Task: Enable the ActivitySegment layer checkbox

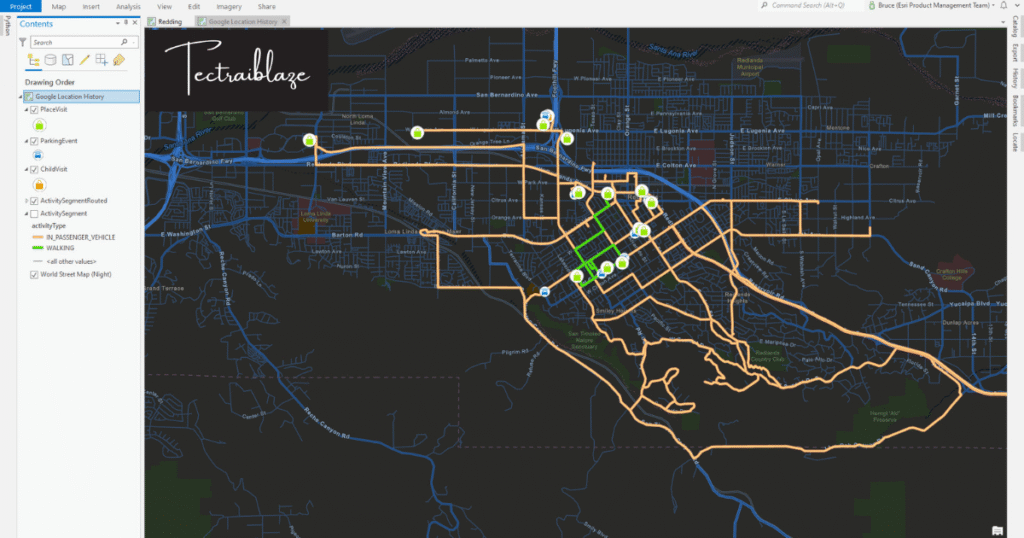Action: (x=35, y=214)
